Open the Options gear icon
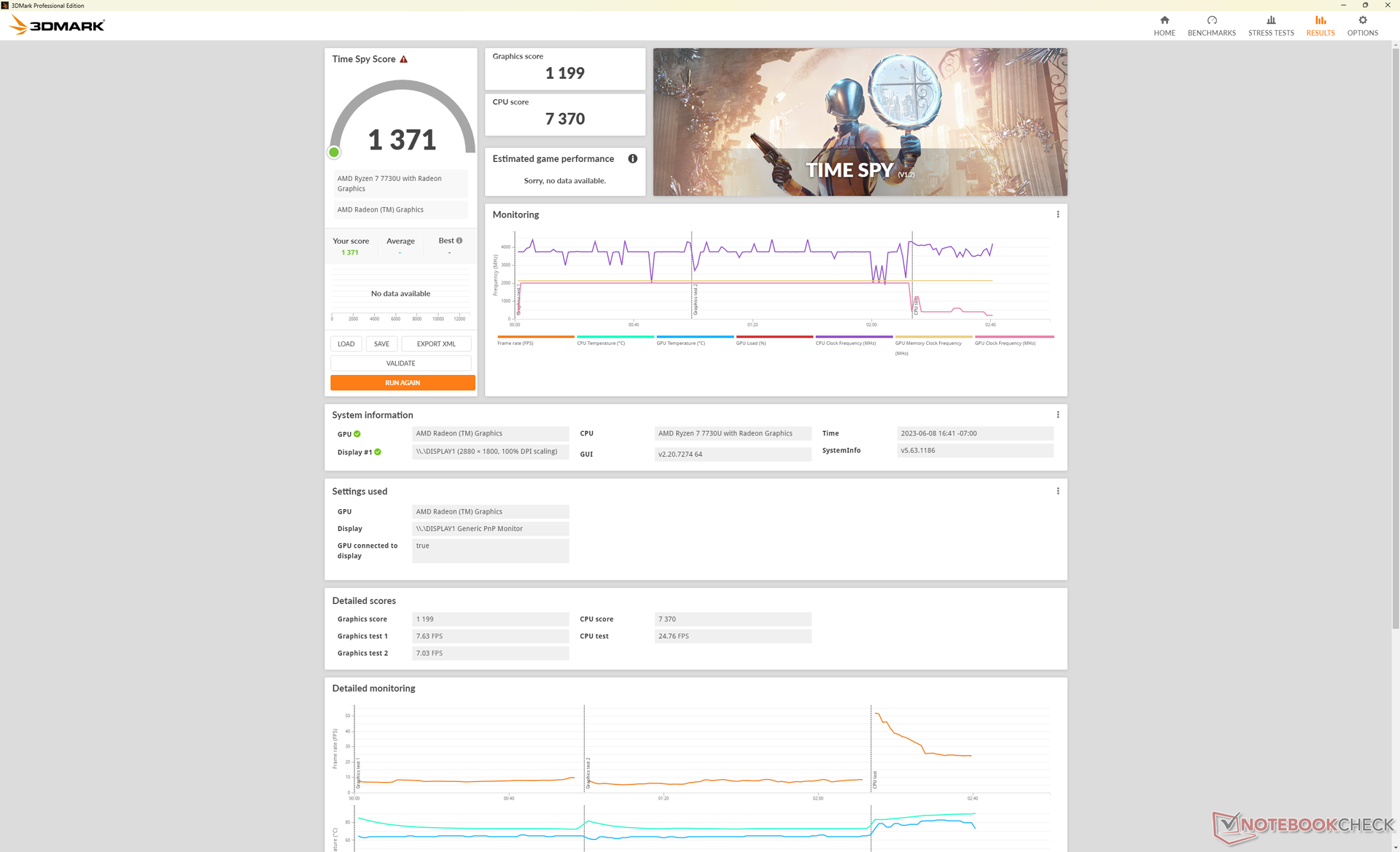Screen dimensions: 1400x852 click(x=1362, y=20)
